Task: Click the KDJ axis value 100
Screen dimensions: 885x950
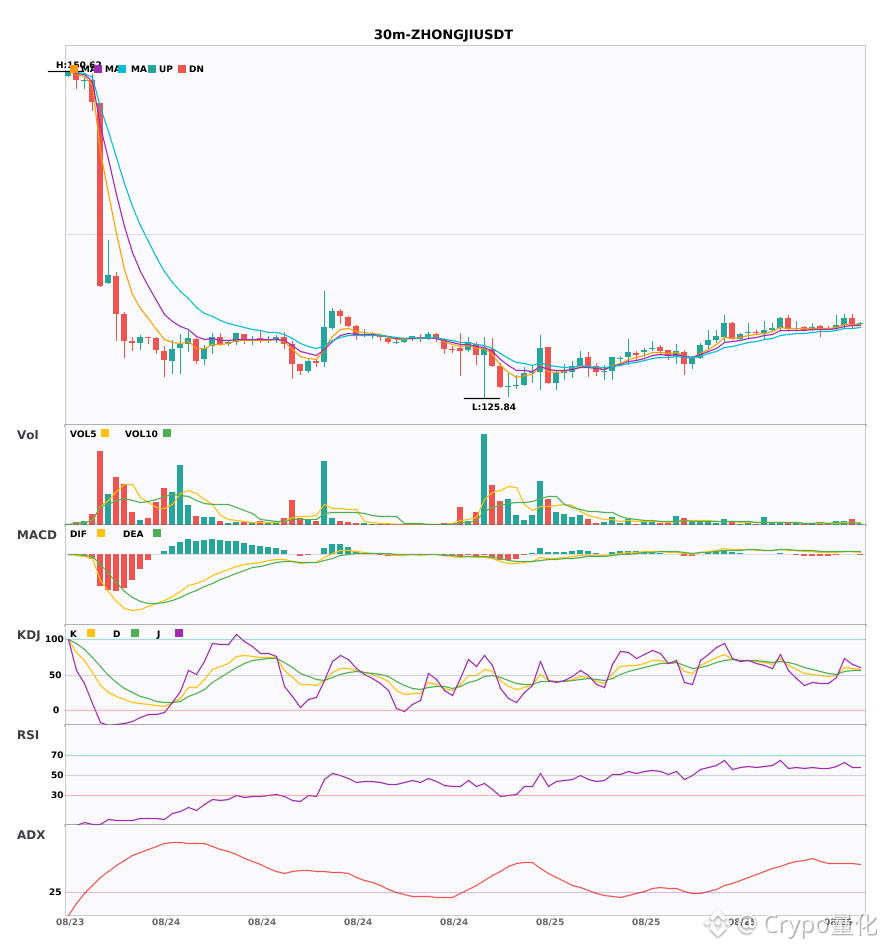Action: click(x=54, y=639)
